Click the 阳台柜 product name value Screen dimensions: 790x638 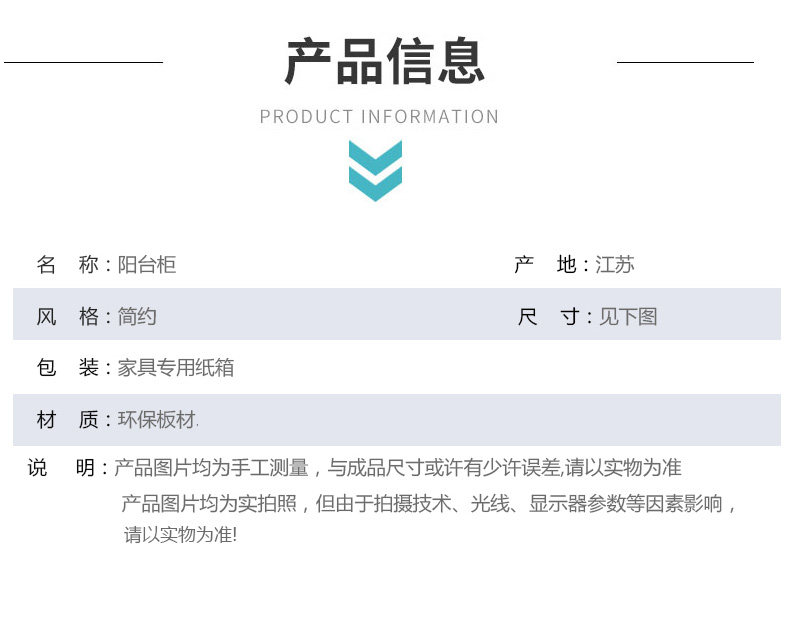point(147,264)
